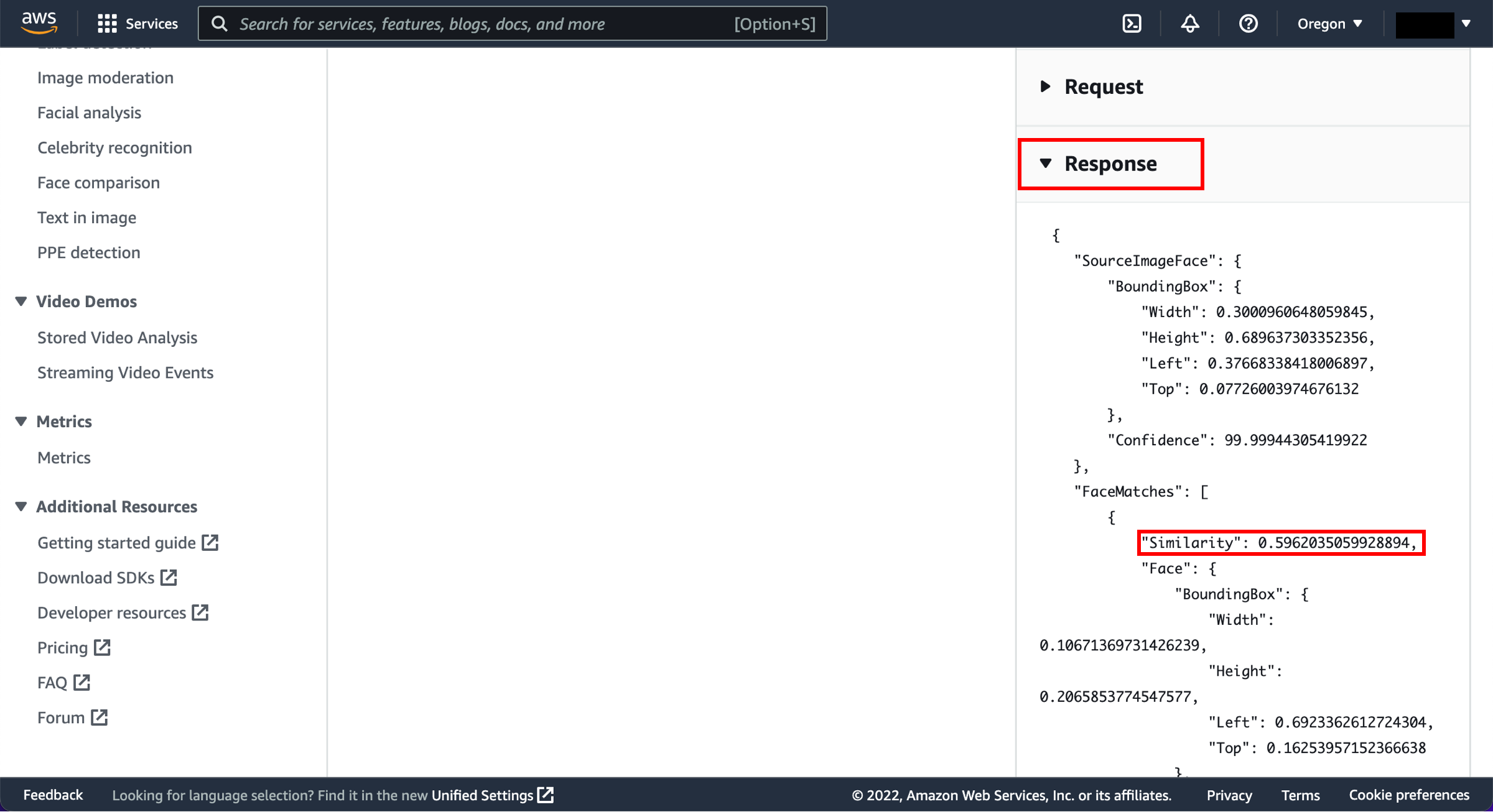The image size is (1493, 812).
Task: Click the Rekognition Face comparison icon
Action: (99, 182)
